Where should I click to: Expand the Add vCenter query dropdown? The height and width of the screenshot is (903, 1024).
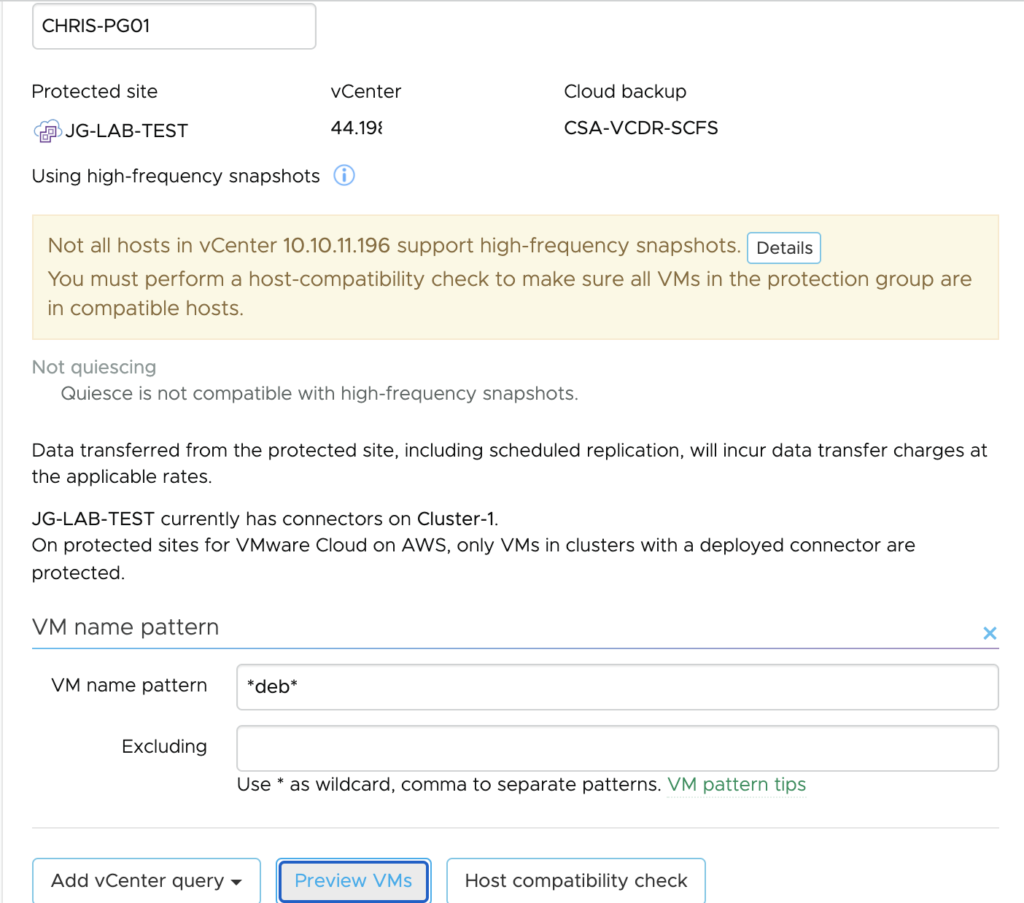coord(146,881)
